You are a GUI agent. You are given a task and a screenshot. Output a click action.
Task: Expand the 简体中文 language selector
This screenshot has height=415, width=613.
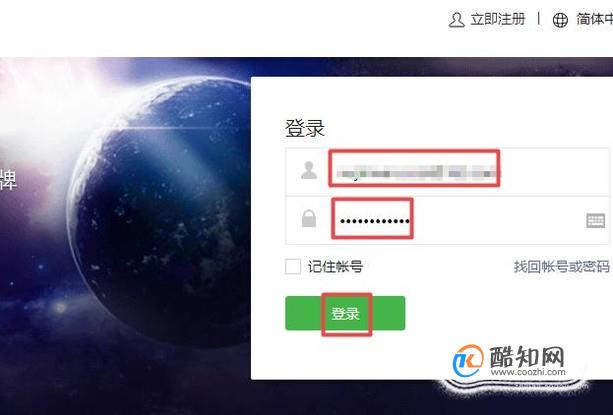(x=594, y=19)
